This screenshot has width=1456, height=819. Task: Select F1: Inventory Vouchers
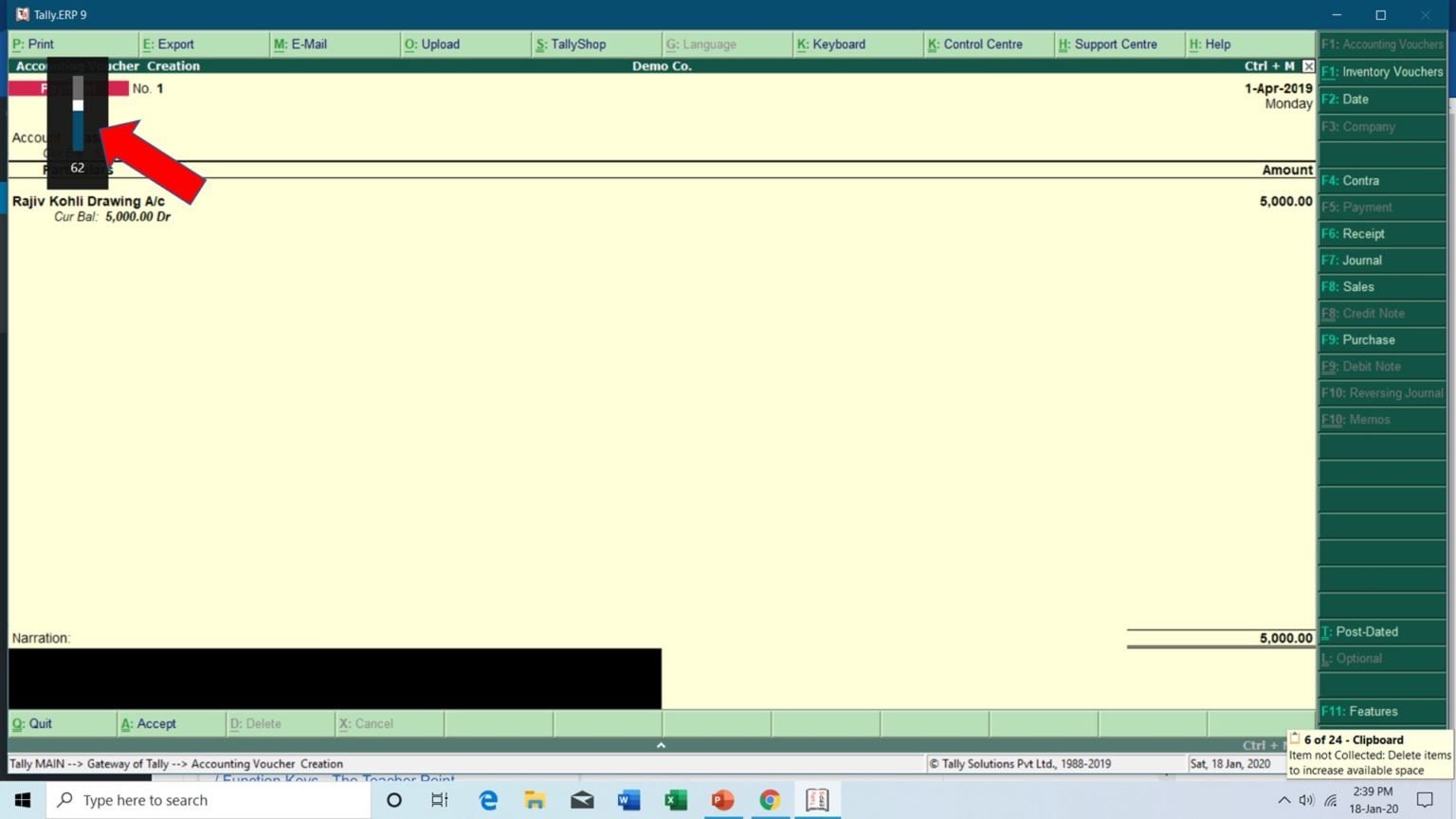(x=1382, y=72)
